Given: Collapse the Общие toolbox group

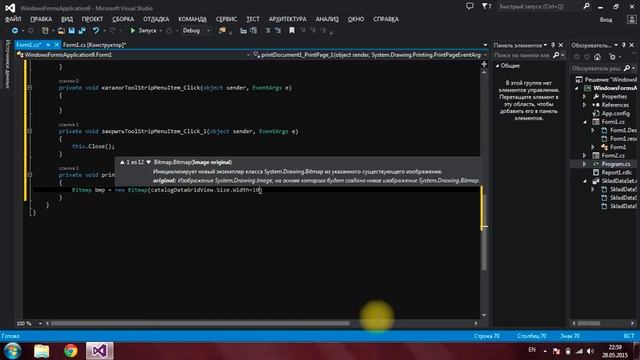Looking at the screenshot, I should coord(498,66).
